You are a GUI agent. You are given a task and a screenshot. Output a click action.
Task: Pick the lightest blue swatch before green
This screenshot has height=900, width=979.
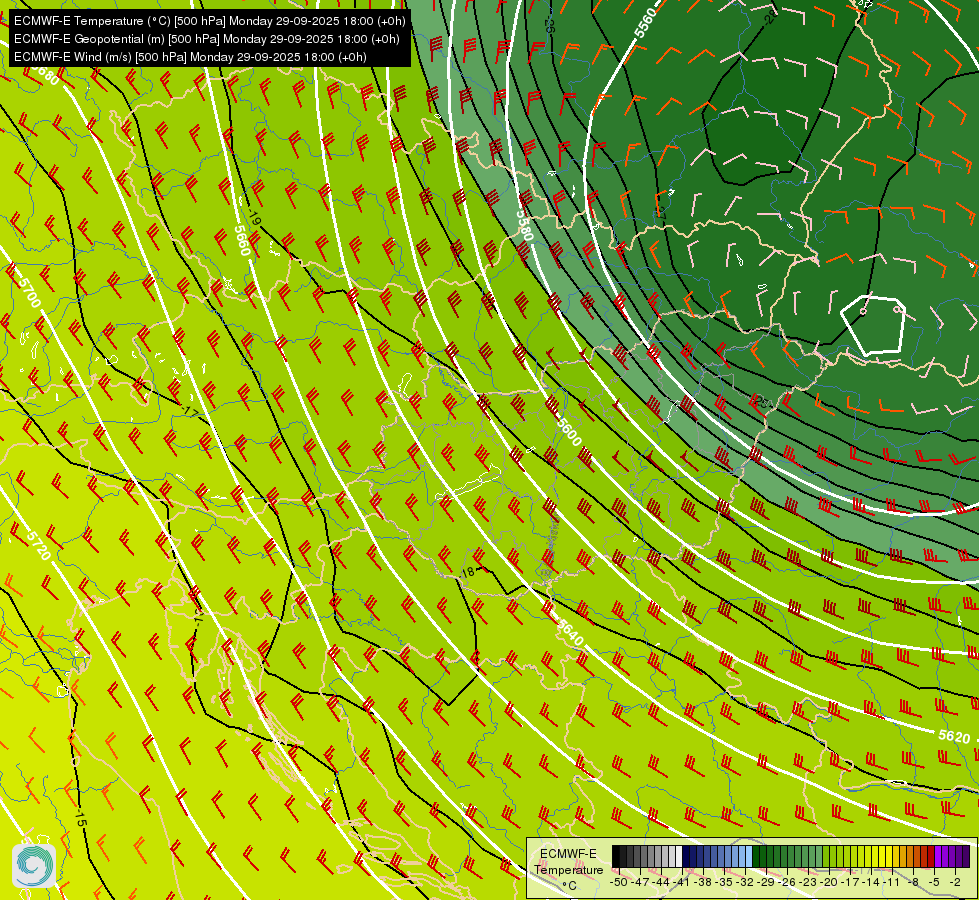click(x=749, y=856)
